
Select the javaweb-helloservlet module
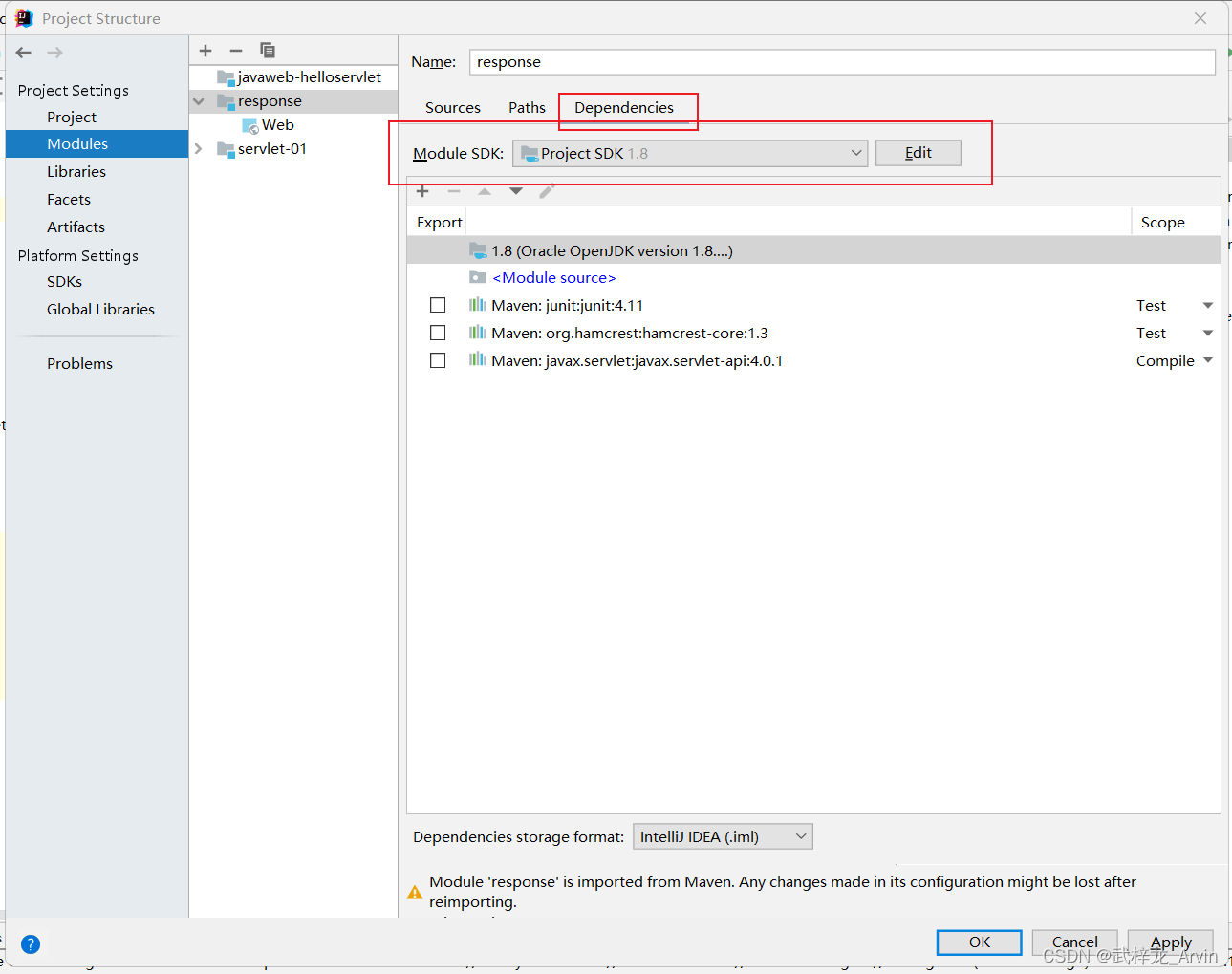(x=310, y=77)
